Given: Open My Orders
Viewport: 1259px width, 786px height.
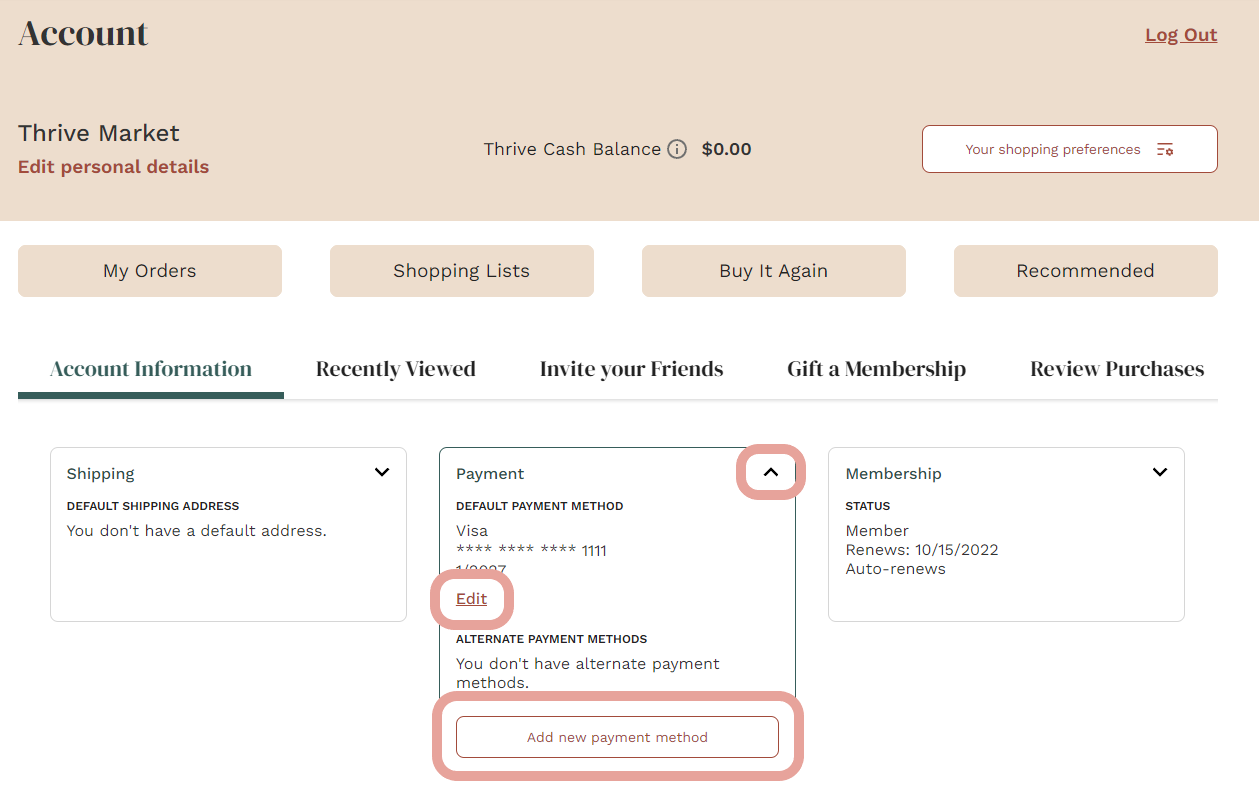Looking at the screenshot, I should (149, 270).
